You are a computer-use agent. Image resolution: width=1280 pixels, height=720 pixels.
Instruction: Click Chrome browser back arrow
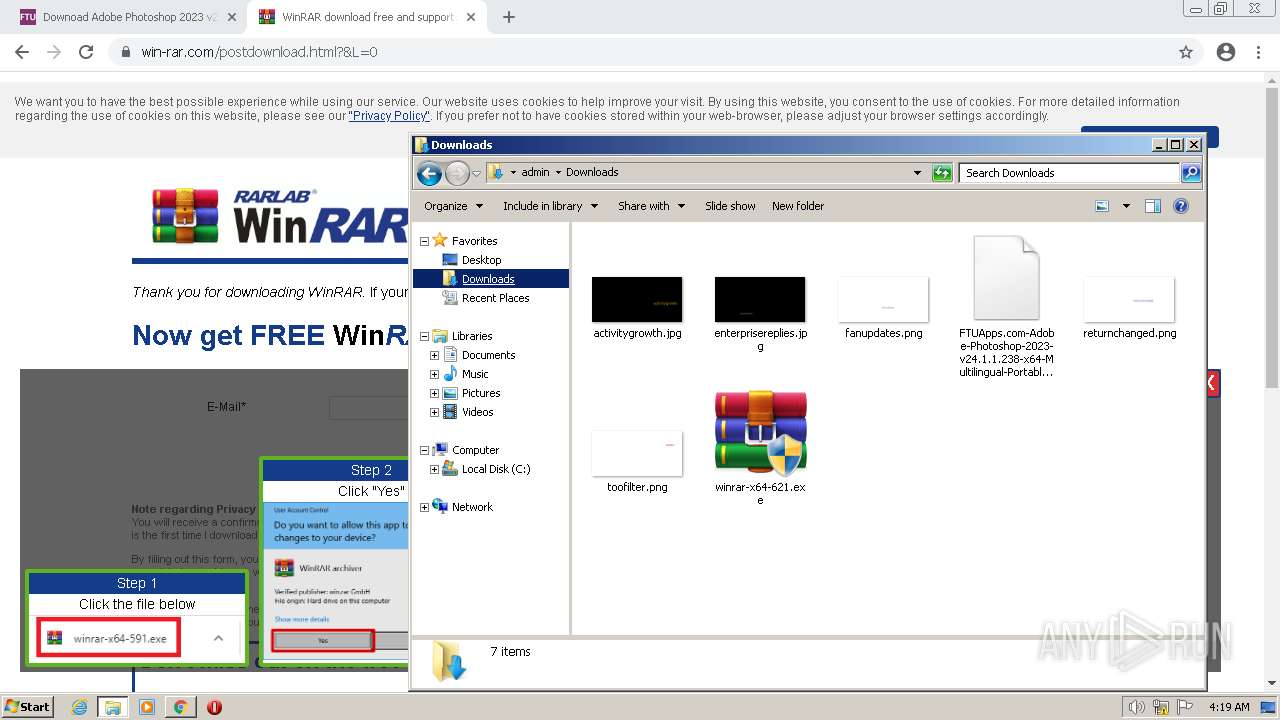22,52
